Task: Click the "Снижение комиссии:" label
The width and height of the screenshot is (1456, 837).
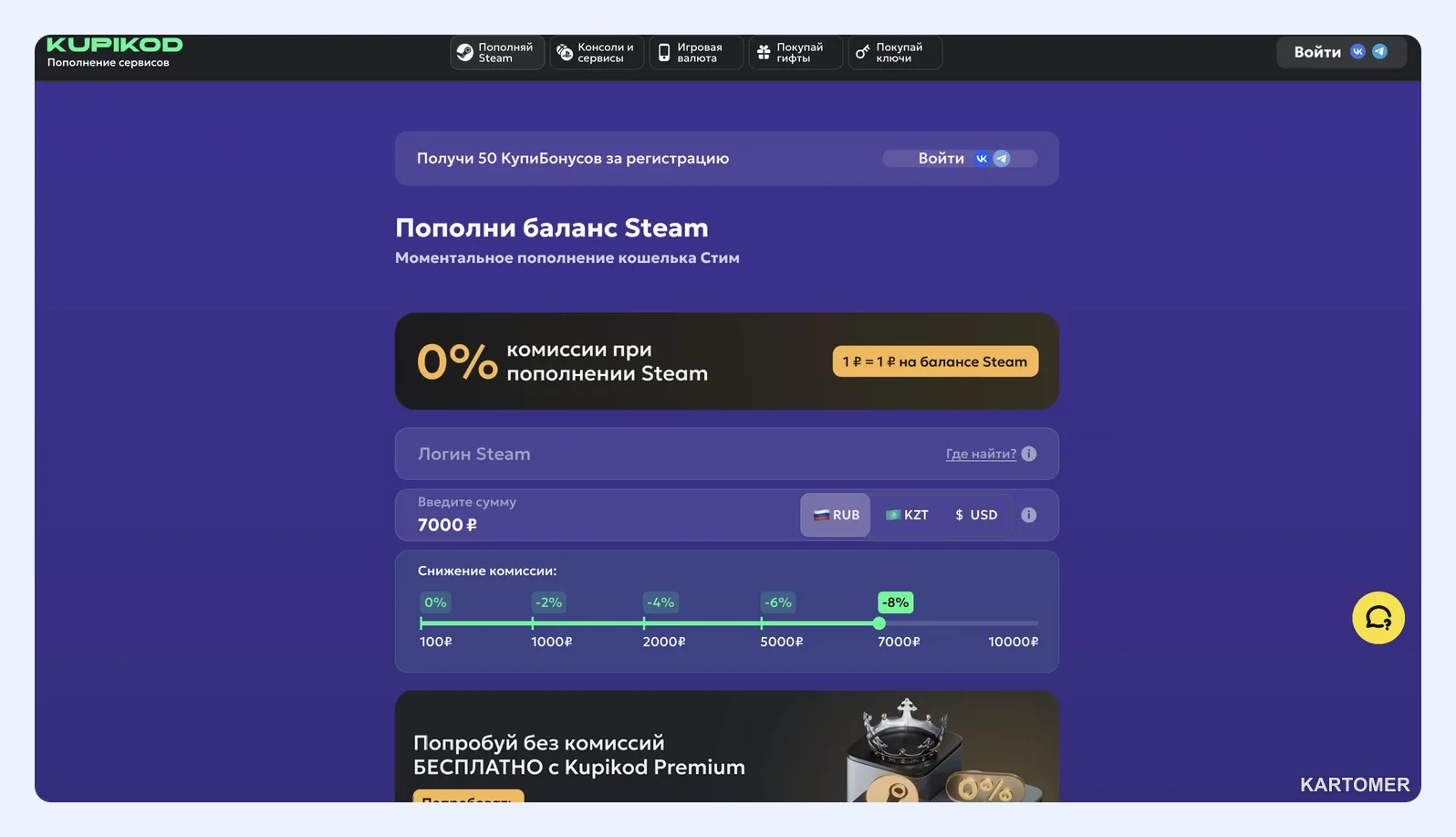Action: [x=487, y=571]
